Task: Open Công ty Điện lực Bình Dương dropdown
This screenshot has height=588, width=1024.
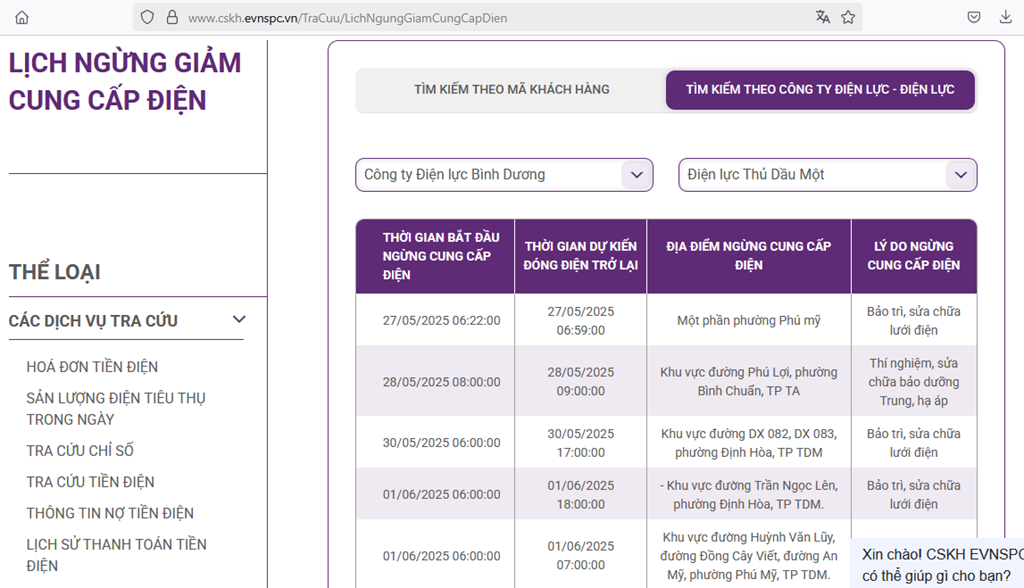Action: tap(504, 175)
